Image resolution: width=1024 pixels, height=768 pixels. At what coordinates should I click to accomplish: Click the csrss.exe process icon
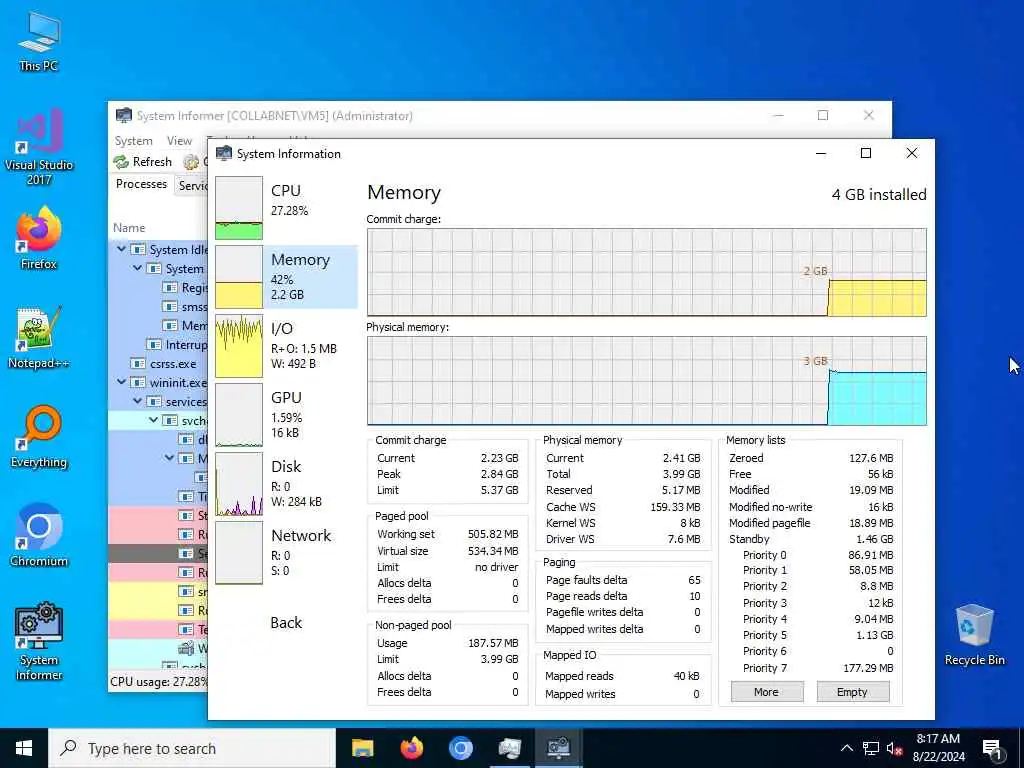pos(138,363)
